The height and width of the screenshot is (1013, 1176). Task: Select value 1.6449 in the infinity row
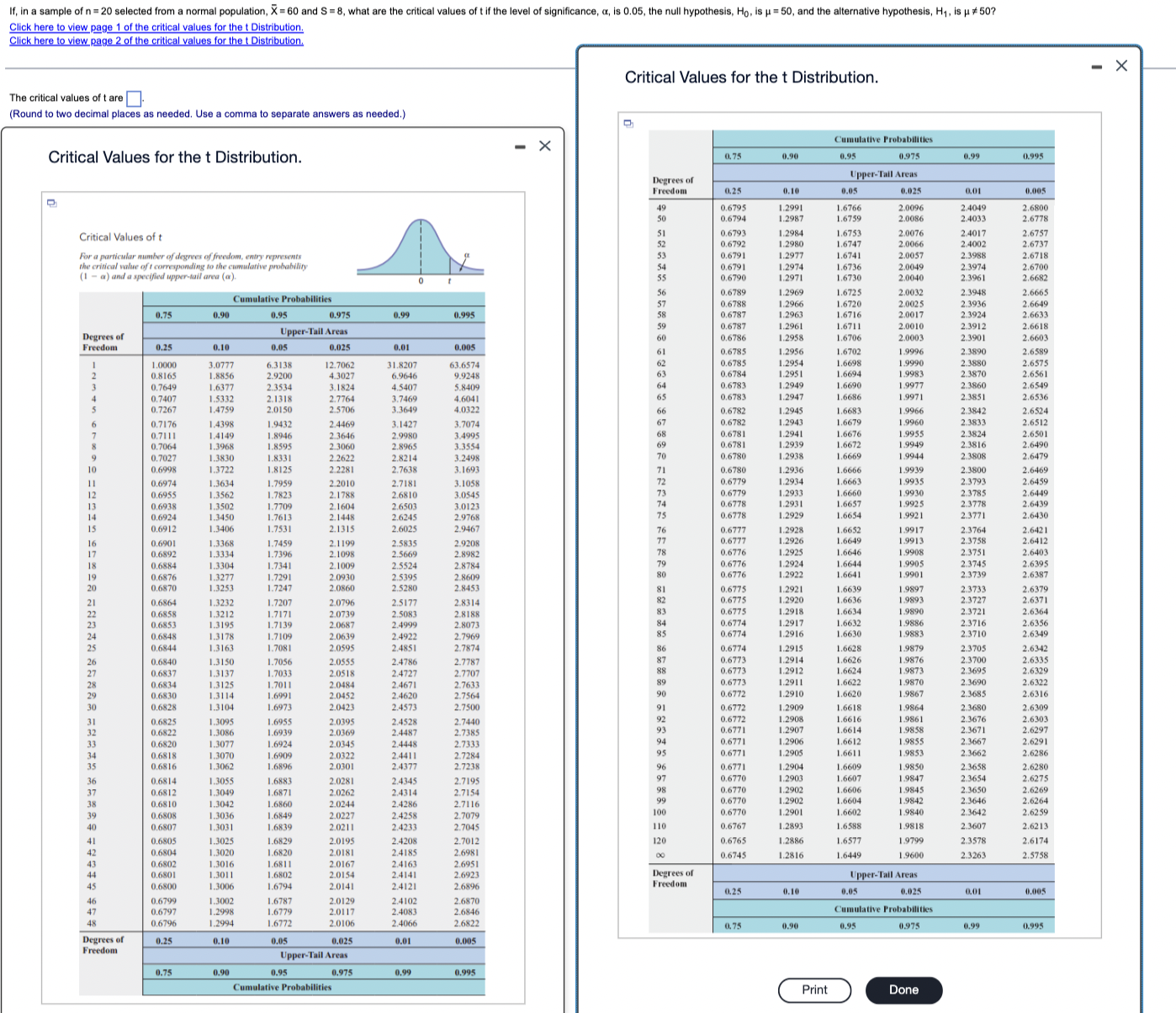point(849,855)
